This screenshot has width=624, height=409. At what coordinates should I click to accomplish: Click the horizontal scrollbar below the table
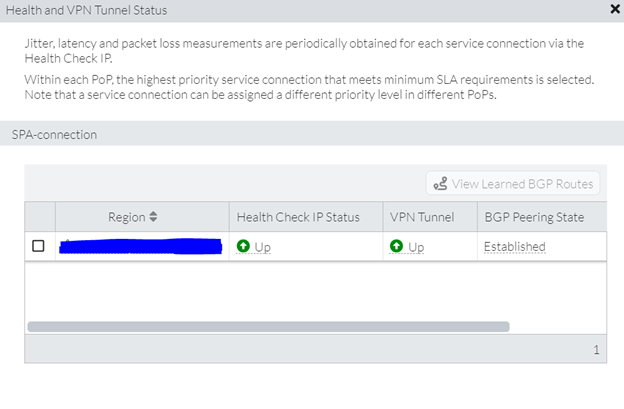pos(268,326)
